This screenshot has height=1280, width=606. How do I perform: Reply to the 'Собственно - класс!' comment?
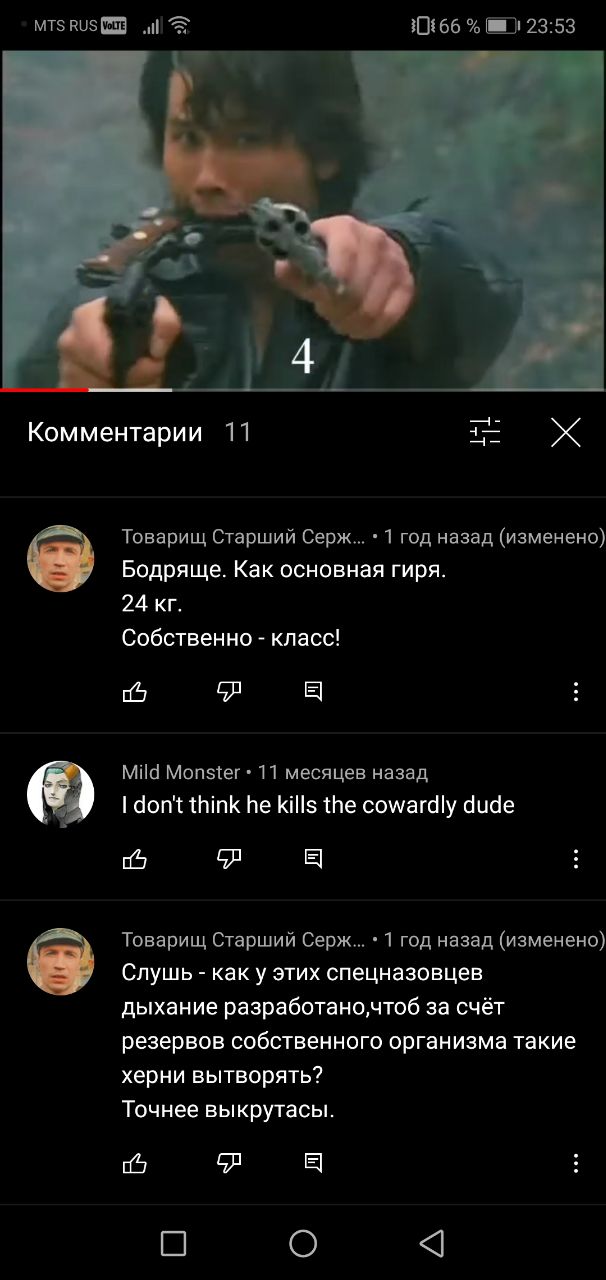click(313, 691)
